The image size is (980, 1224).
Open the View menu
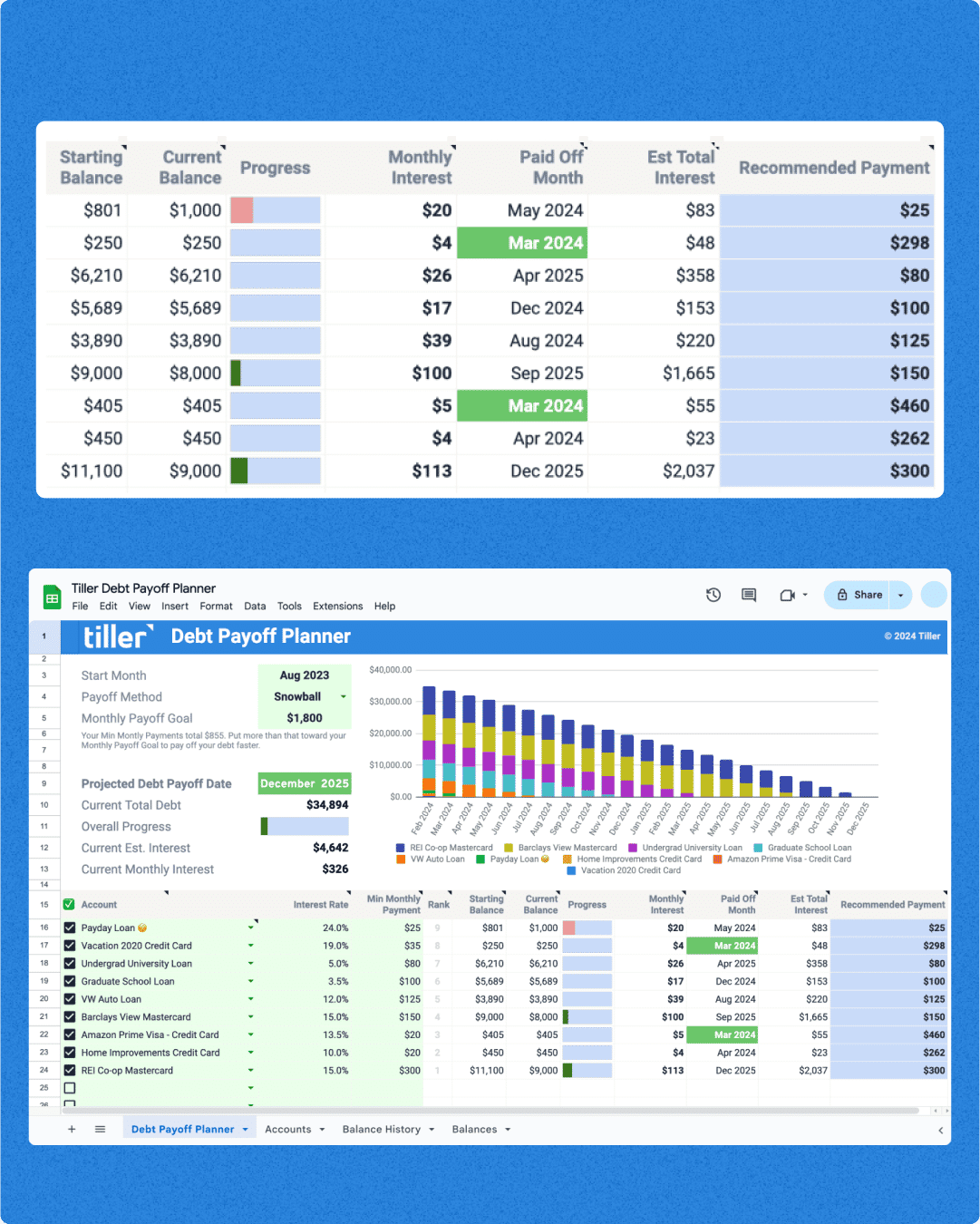point(140,606)
